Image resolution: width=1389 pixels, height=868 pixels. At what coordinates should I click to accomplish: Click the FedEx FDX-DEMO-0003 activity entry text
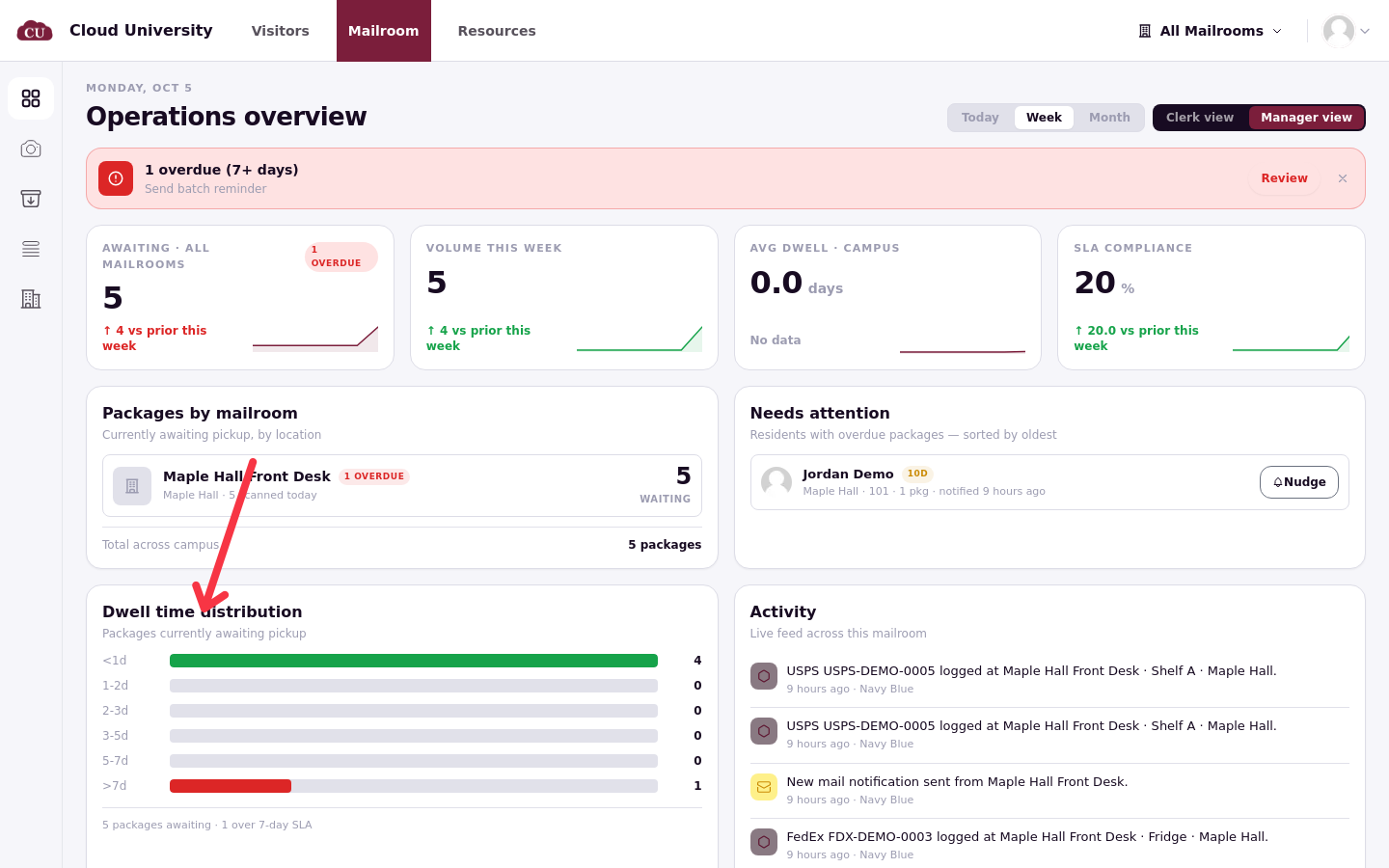click(1027, 837)
